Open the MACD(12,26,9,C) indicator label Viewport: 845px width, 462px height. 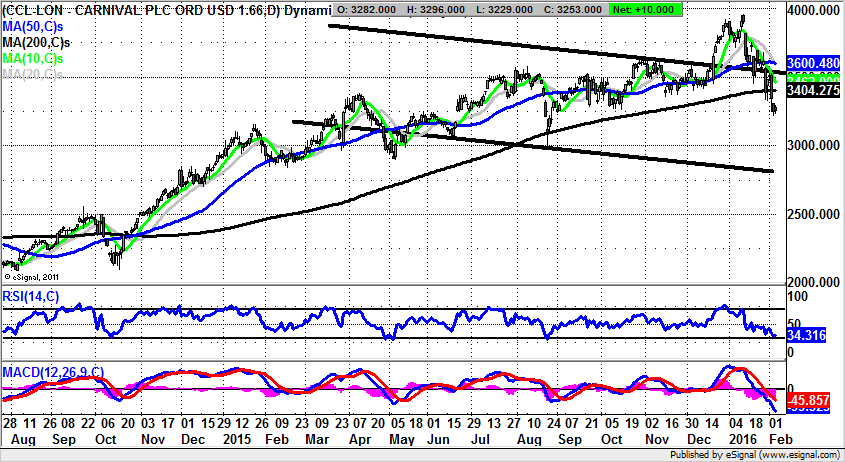pos(53,372)
